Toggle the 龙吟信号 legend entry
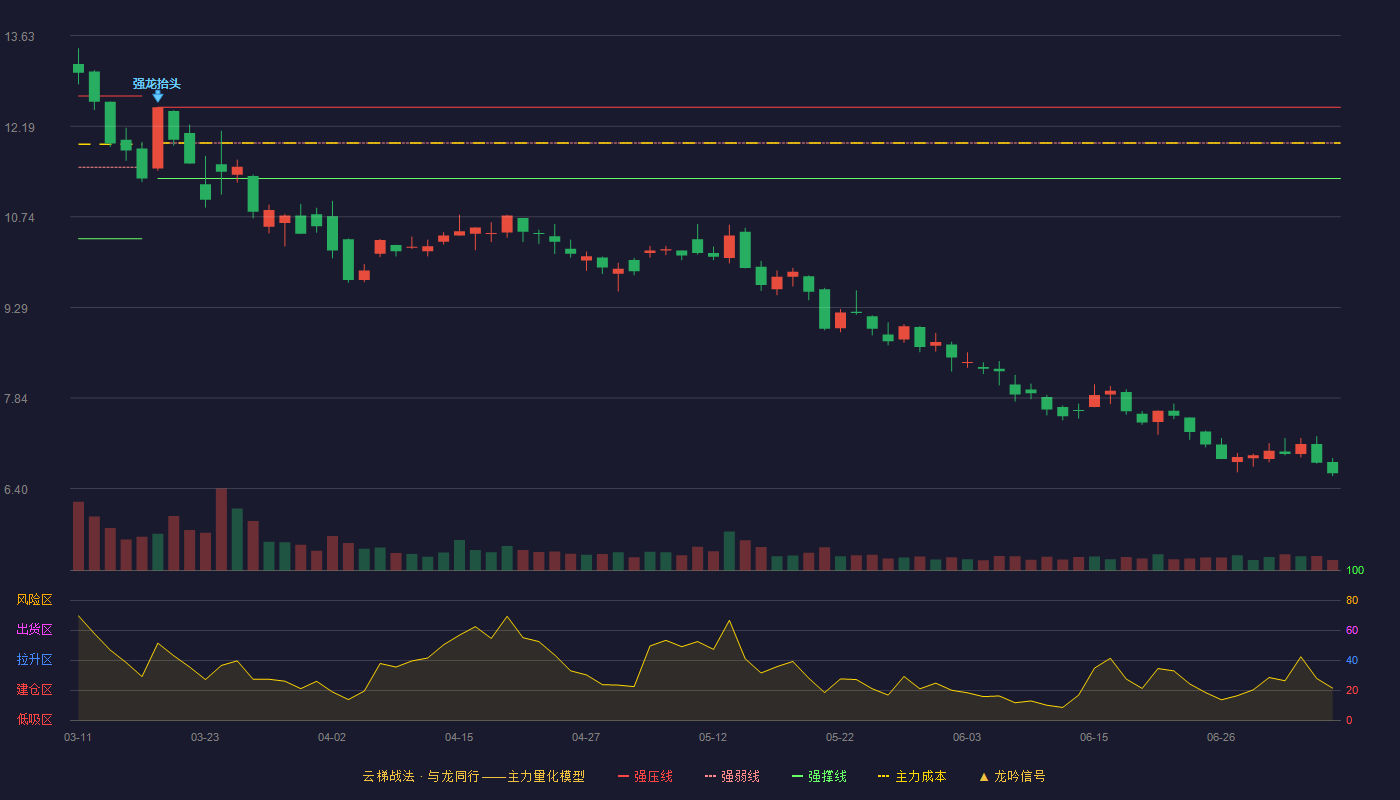1400x800 pixels. click(x=1012, y=777)
